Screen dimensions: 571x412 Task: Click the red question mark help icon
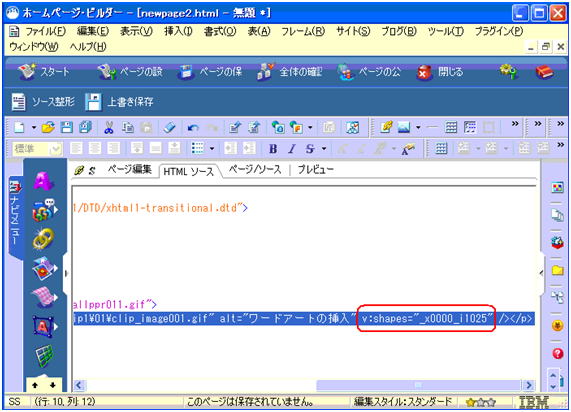coord(558,353)
